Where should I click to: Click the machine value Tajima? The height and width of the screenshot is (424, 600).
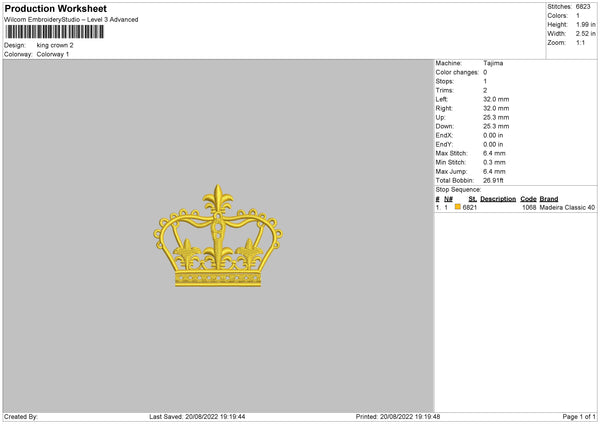click(493, 63)
